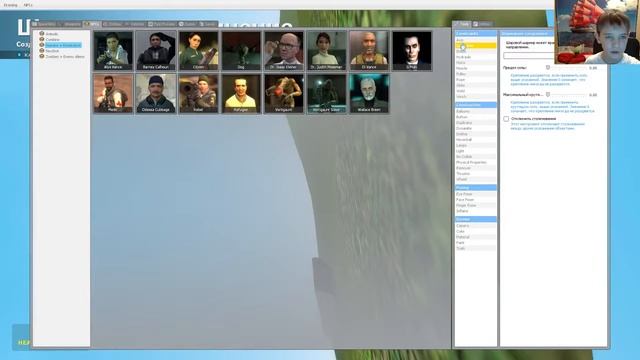Viewport: 640px width, 360px height.
Task: Select the Camera render tool
Action: [476, 226]
